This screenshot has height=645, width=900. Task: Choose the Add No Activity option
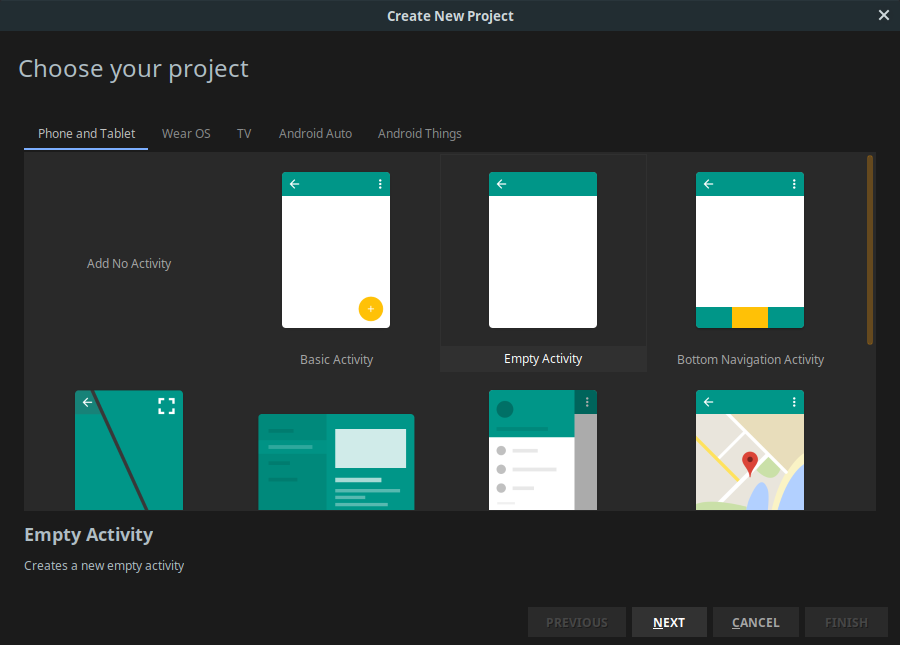129,263
